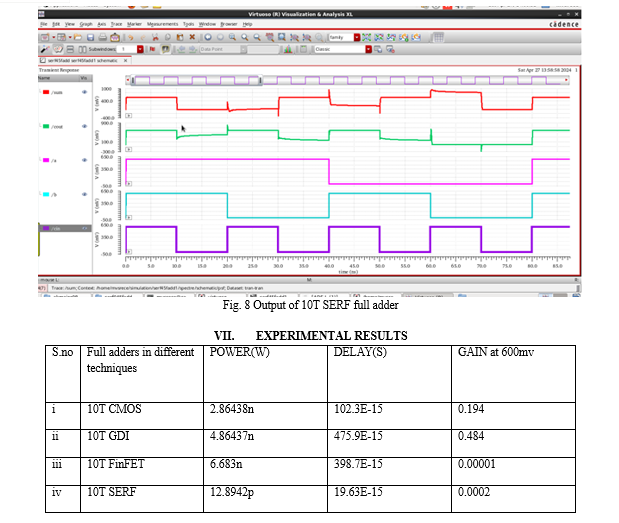The height and width of the screenshot is (523, 619).
Task: Toggle visibility eye for /b trace
Action: tap(84, 194)
